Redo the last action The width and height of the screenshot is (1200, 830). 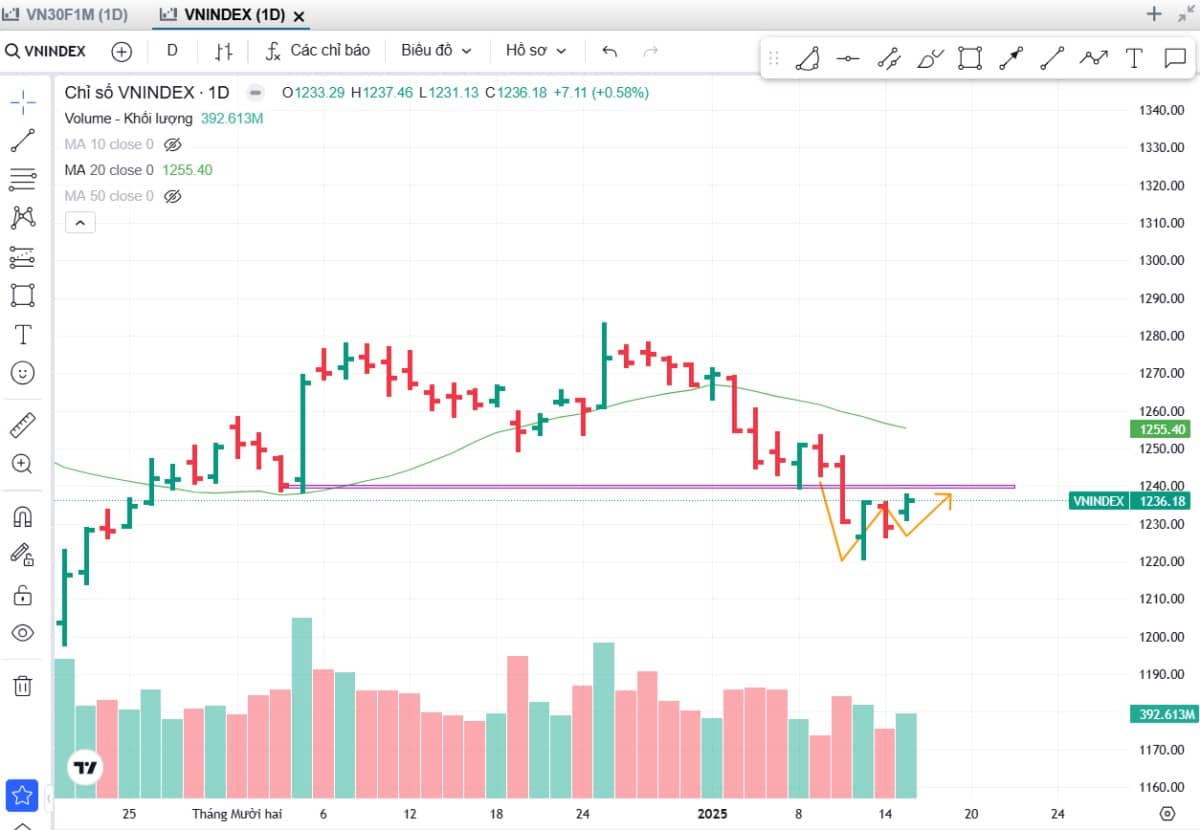point(651,51)
